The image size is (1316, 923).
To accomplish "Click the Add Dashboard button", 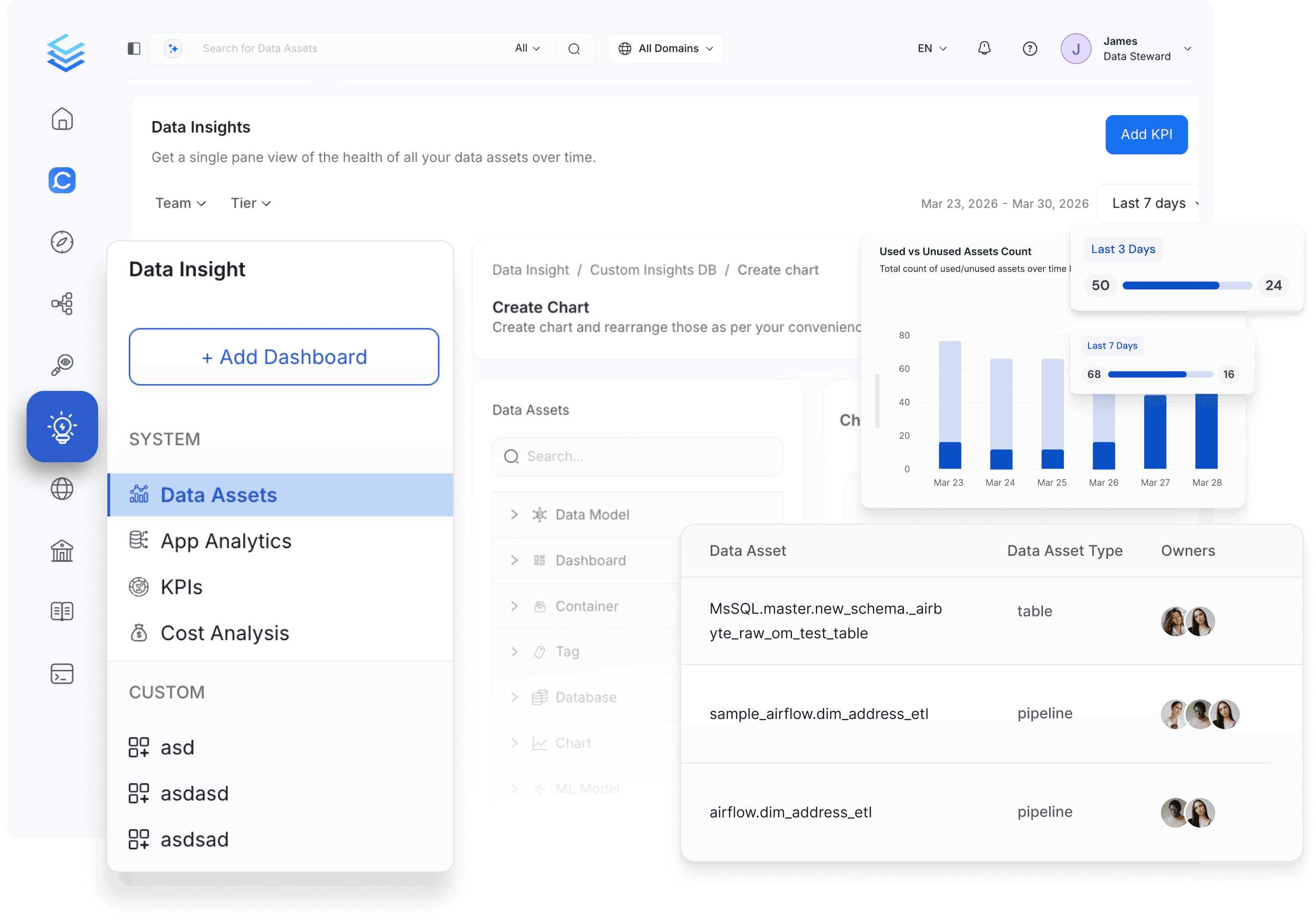I will pos(284,356).
